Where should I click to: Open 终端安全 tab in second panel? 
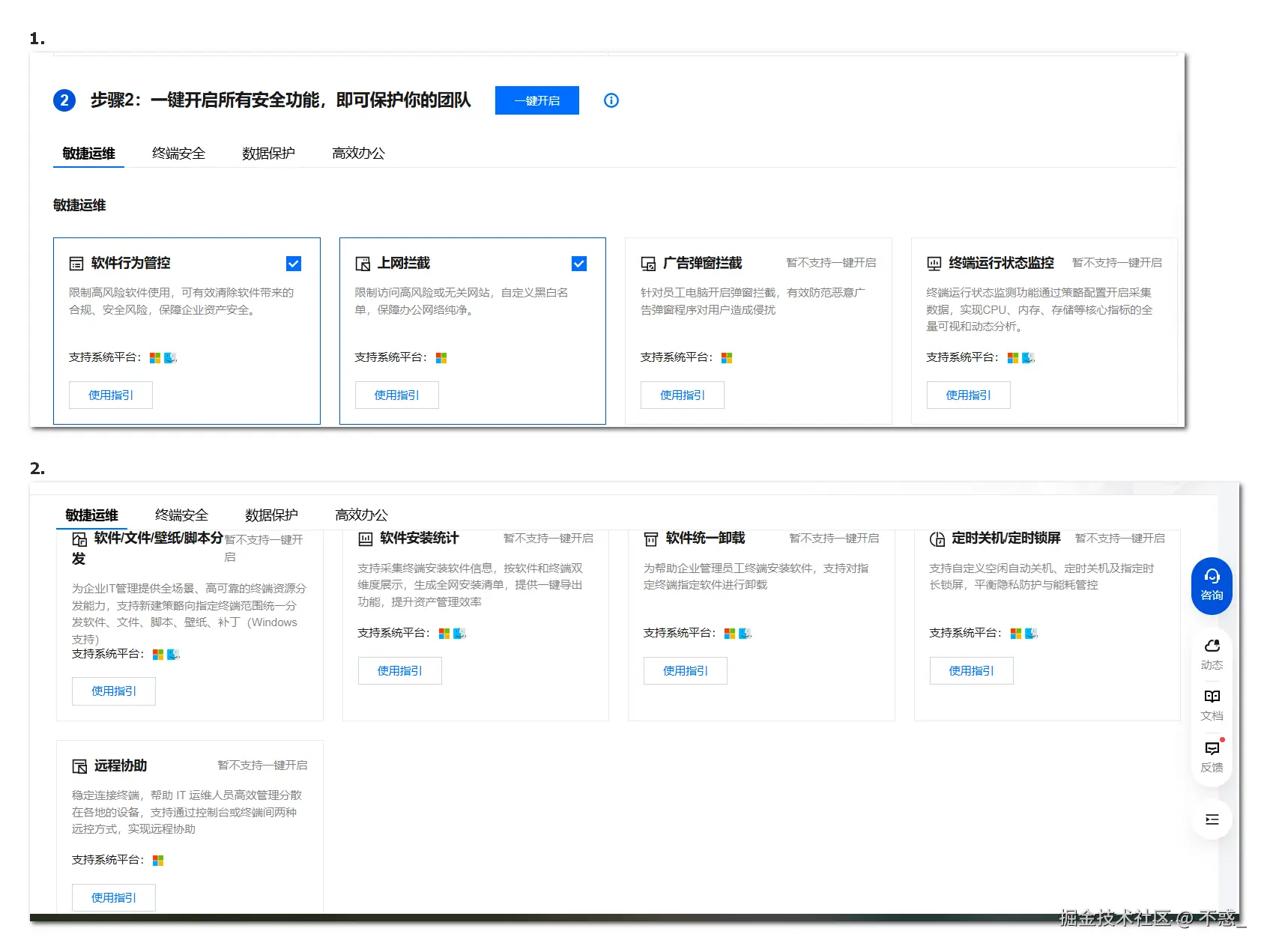pyautogui.click(x=181, y=515)
